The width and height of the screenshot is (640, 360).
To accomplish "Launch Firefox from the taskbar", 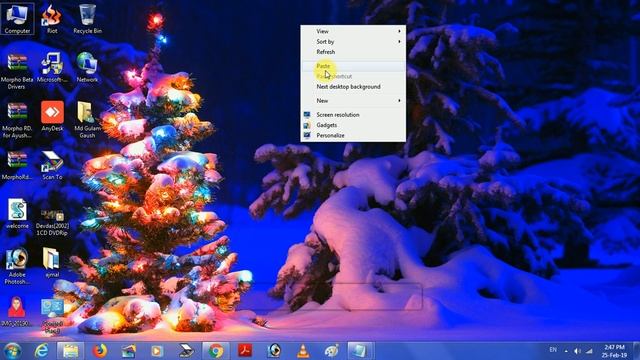I will (99, 351).
